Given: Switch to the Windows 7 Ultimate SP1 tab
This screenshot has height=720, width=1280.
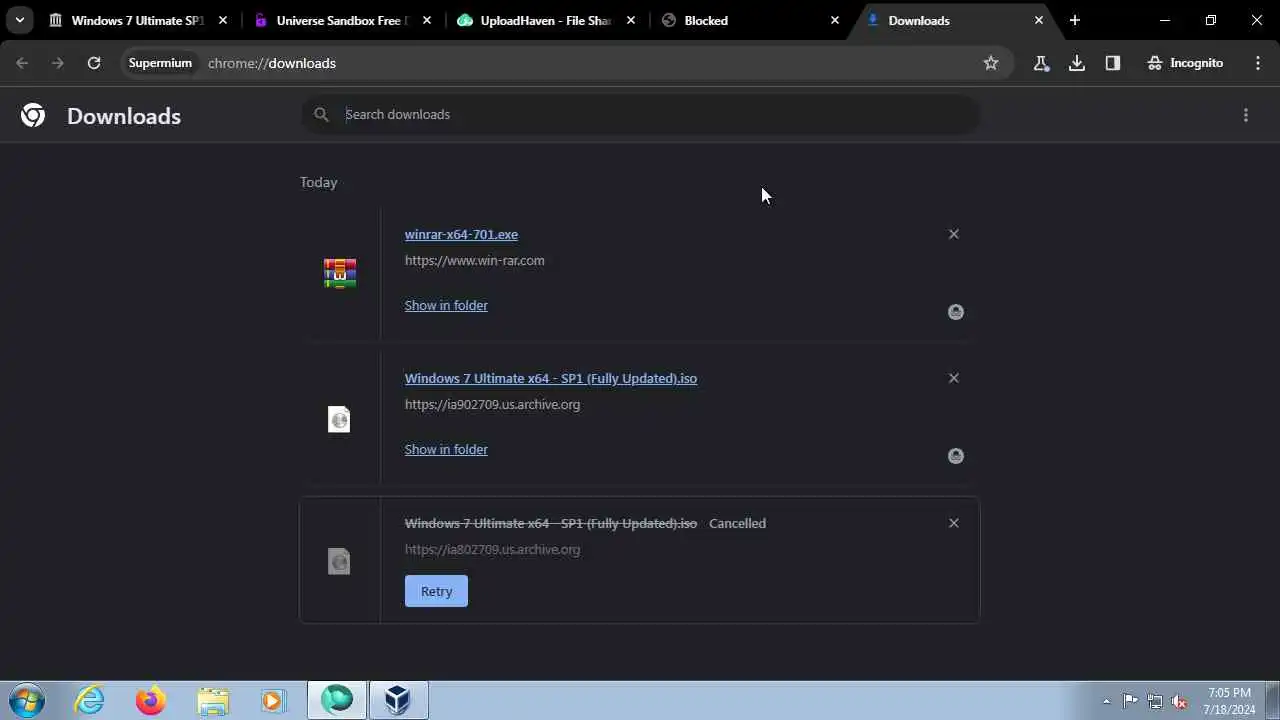Looking at the screenshot, I should (138, 20).
